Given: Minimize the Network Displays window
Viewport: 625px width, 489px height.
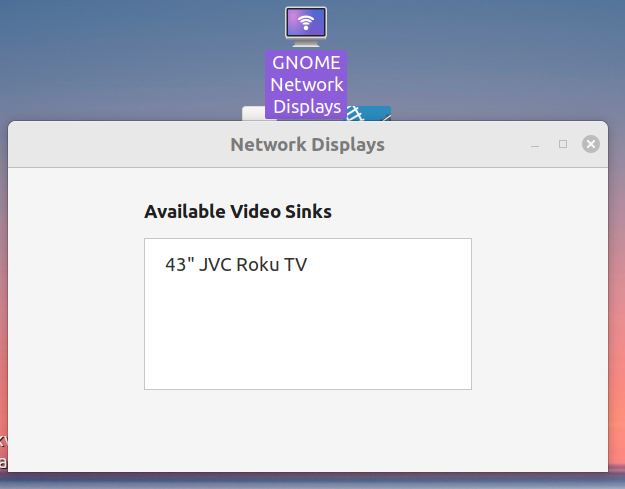Looking at the screenshot, I should (535, 144).
